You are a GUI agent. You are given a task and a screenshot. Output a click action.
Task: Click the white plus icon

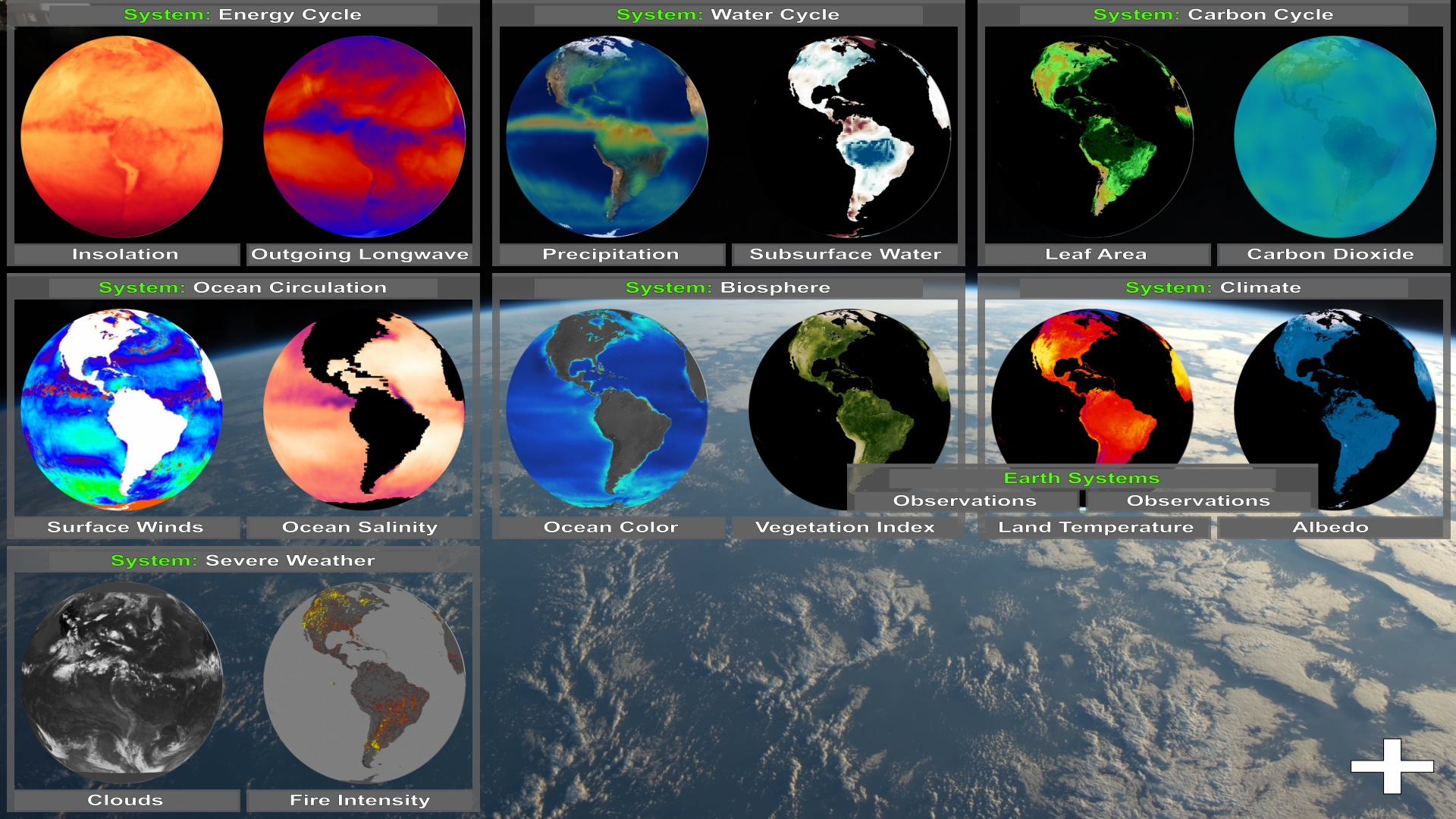tap(1392, 766)
